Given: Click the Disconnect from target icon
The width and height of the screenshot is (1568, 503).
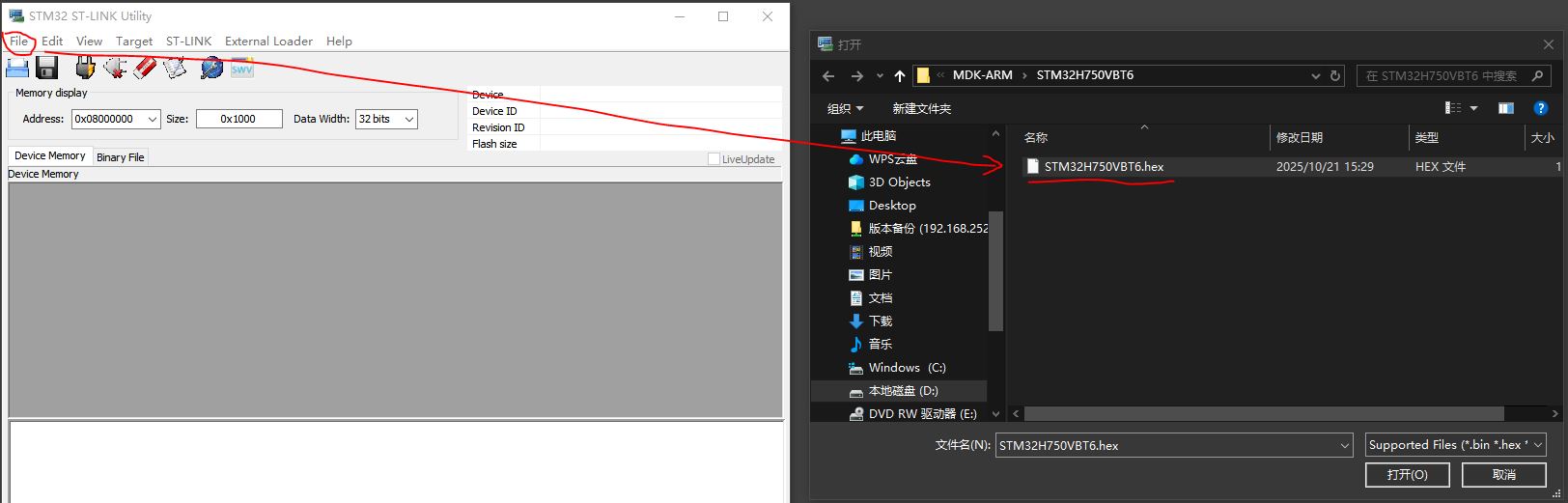Looking at the screenshot, I should [116, 68].
